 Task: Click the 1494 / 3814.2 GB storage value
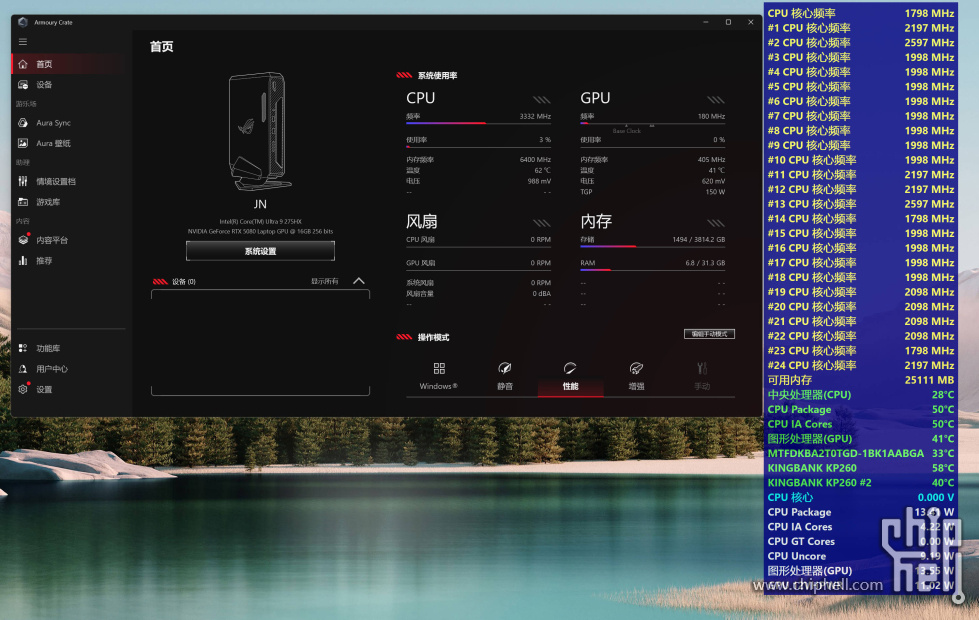tap(699, 239)
